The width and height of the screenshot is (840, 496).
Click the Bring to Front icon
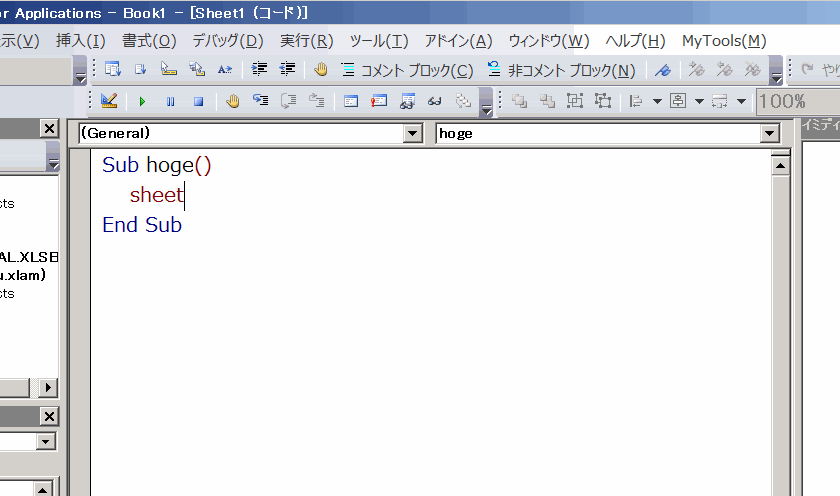point(519,101)
